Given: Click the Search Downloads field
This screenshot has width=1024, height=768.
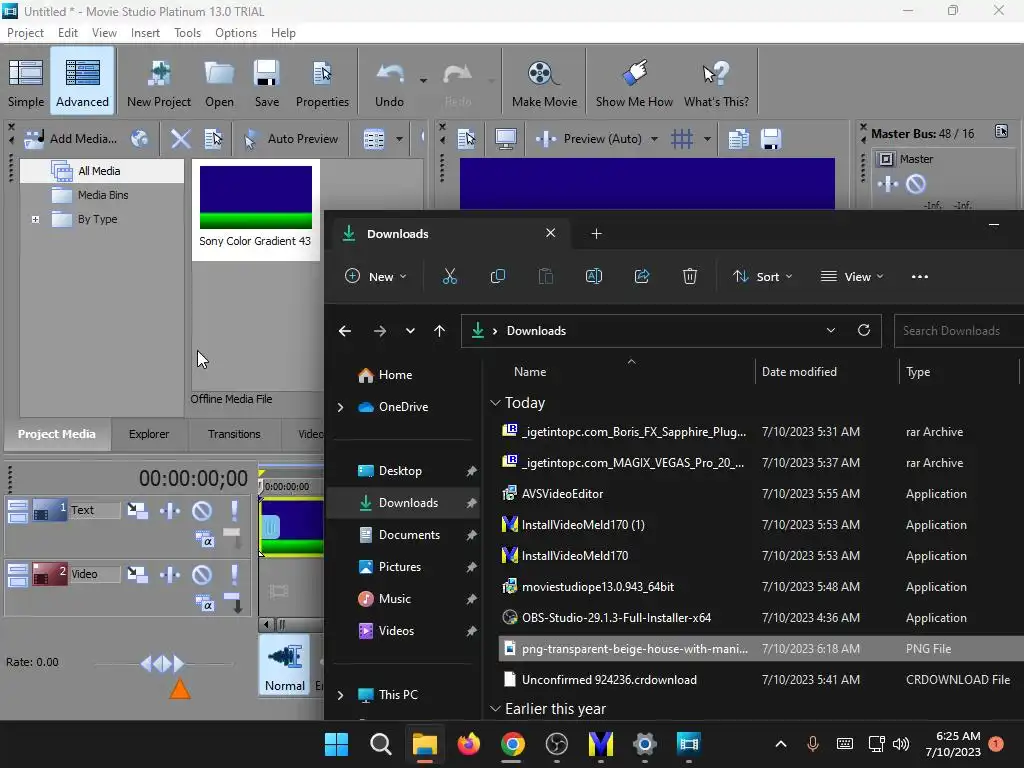Looking at the screenshot, I should pos(959,330).
